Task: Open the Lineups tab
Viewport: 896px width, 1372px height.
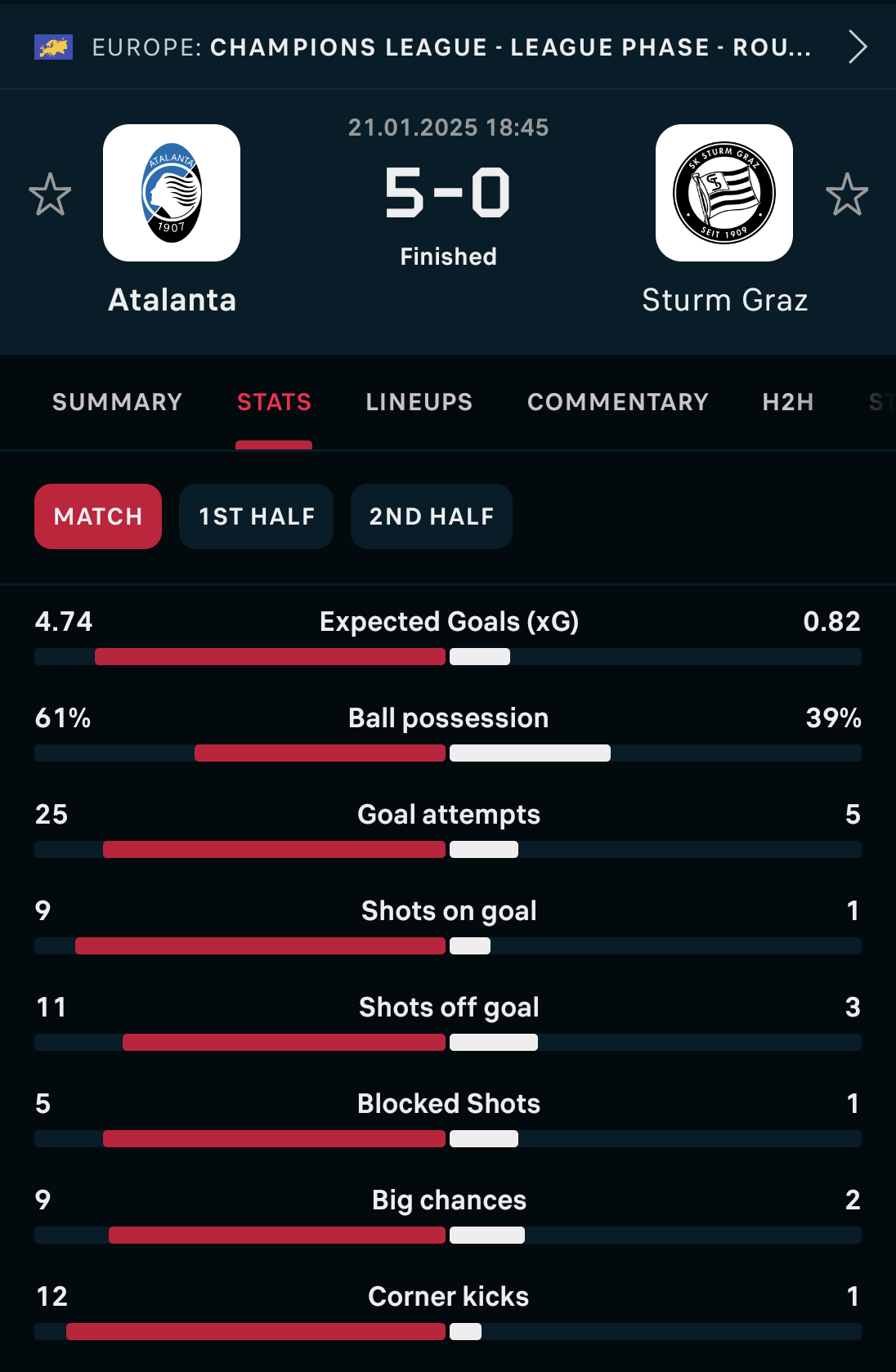Action: 419,402
